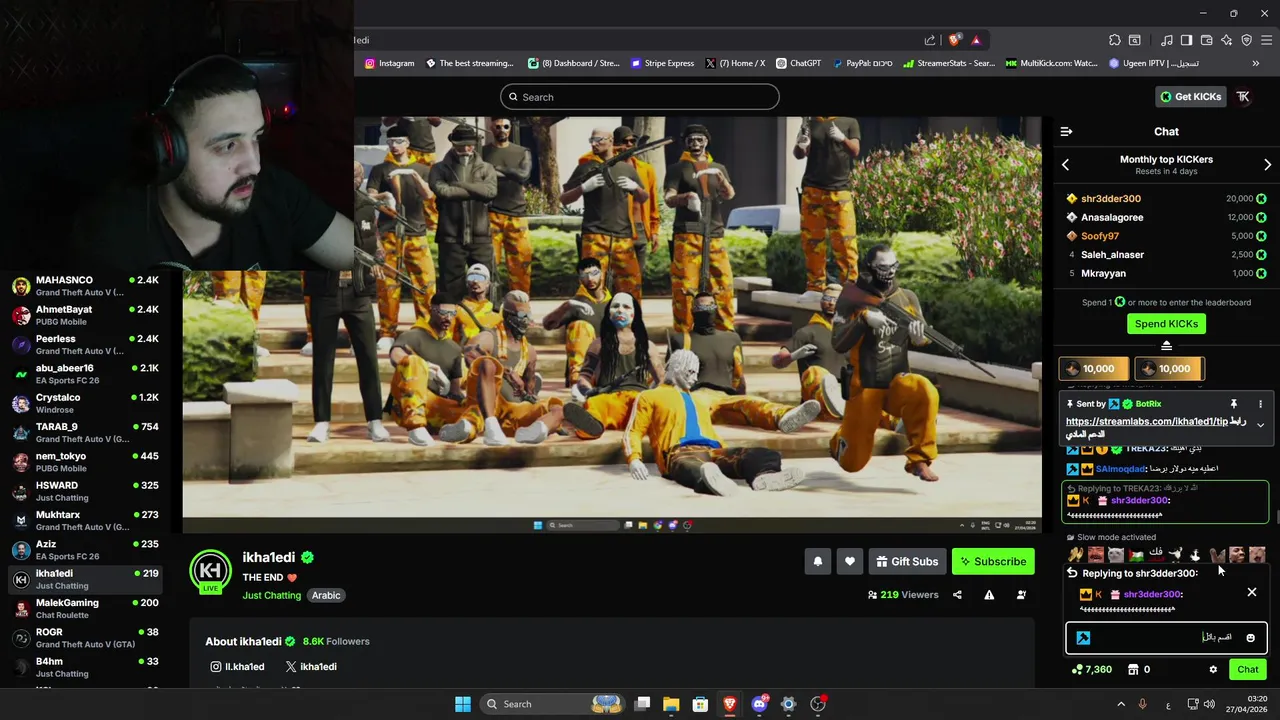The image size is (1280, 720).
Task: Collapse the leaderboard using the eject arrow
Action: pyautogui.click(x=1166, y=346)
